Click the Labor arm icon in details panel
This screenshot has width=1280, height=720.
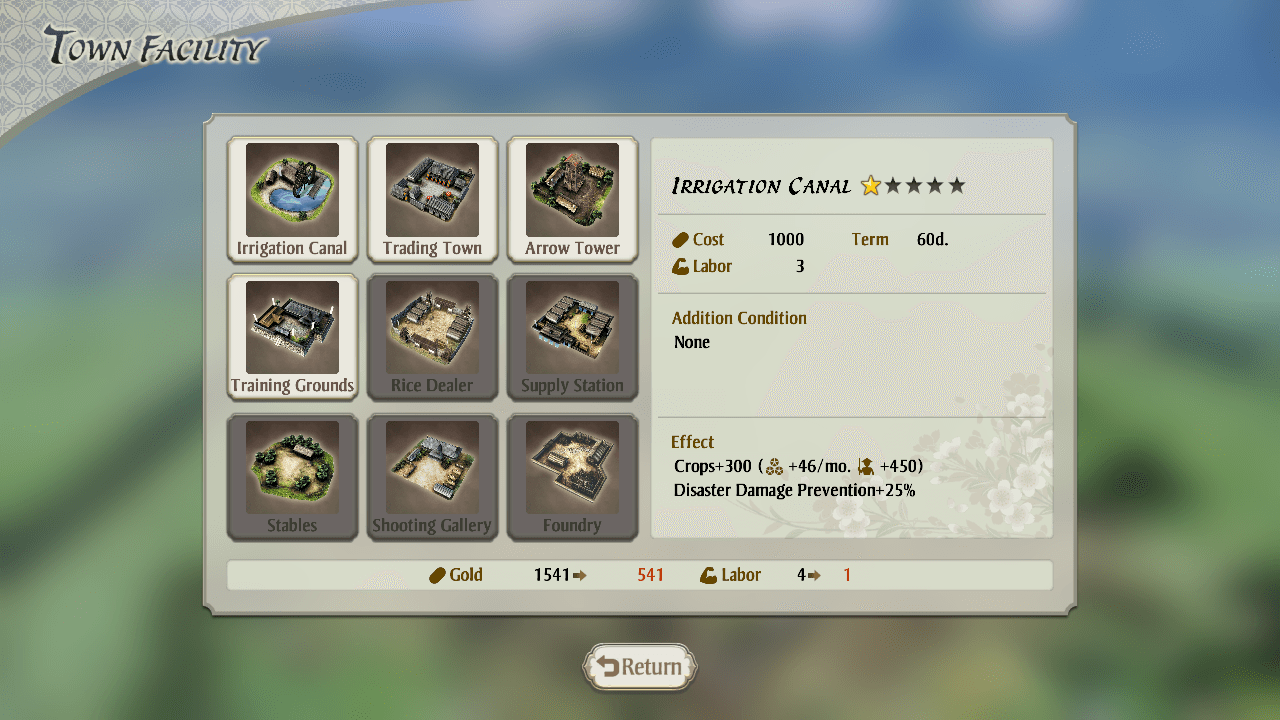(680, 266)
